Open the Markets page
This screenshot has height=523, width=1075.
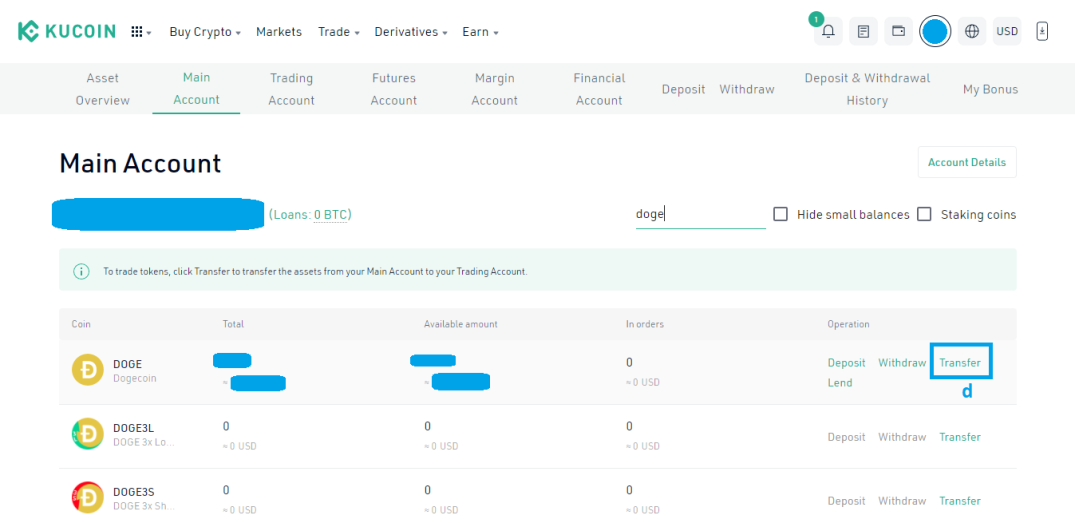[x=279, y=32]
